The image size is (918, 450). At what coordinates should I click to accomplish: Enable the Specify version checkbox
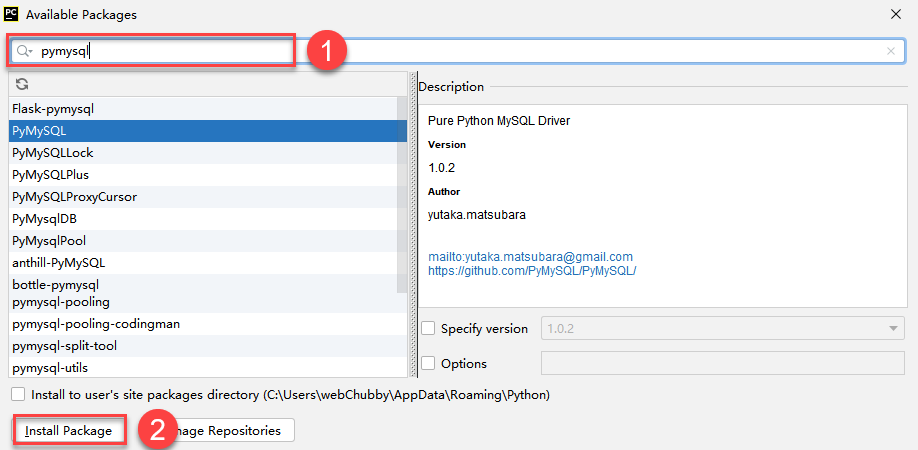point(428,328)
